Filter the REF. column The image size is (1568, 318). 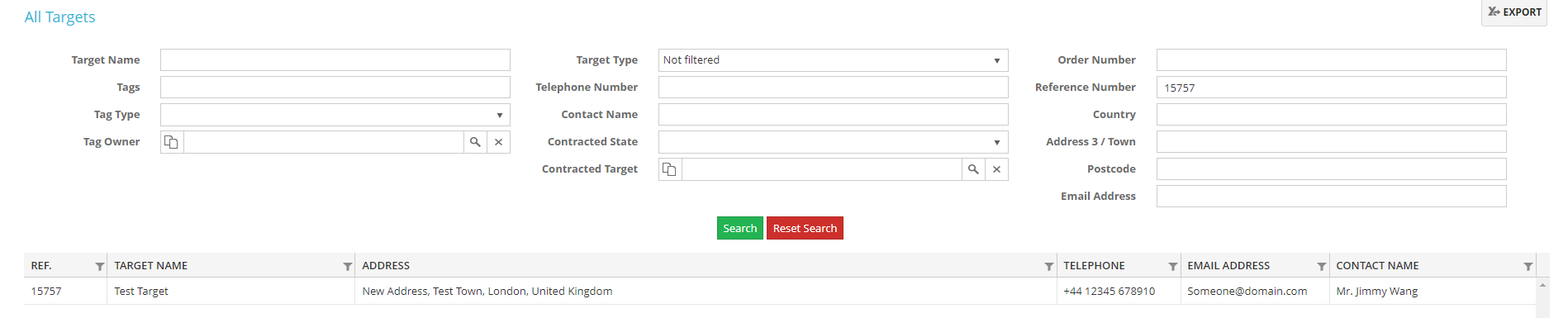pyautogui.click(x=100, y=266)
